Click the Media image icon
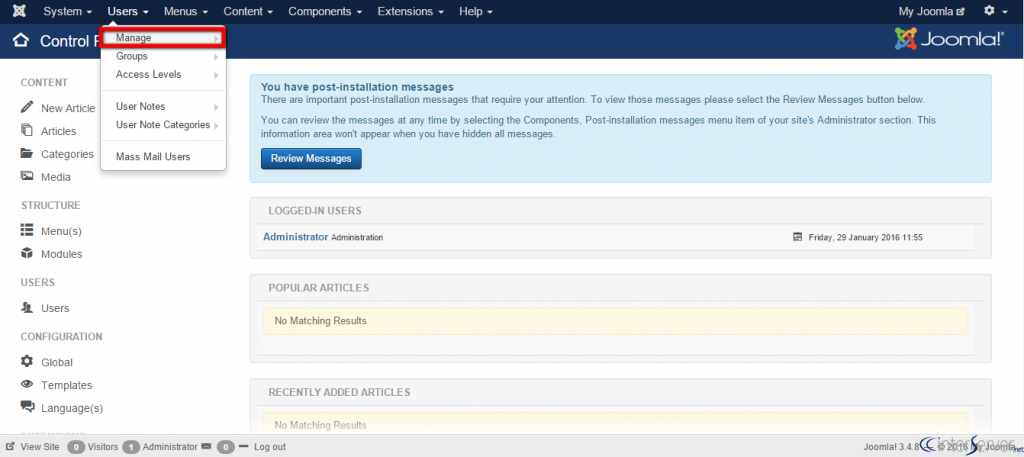The height and width of the screenshot is (457, 1024). pyautogui.click(x=27, y=176)
